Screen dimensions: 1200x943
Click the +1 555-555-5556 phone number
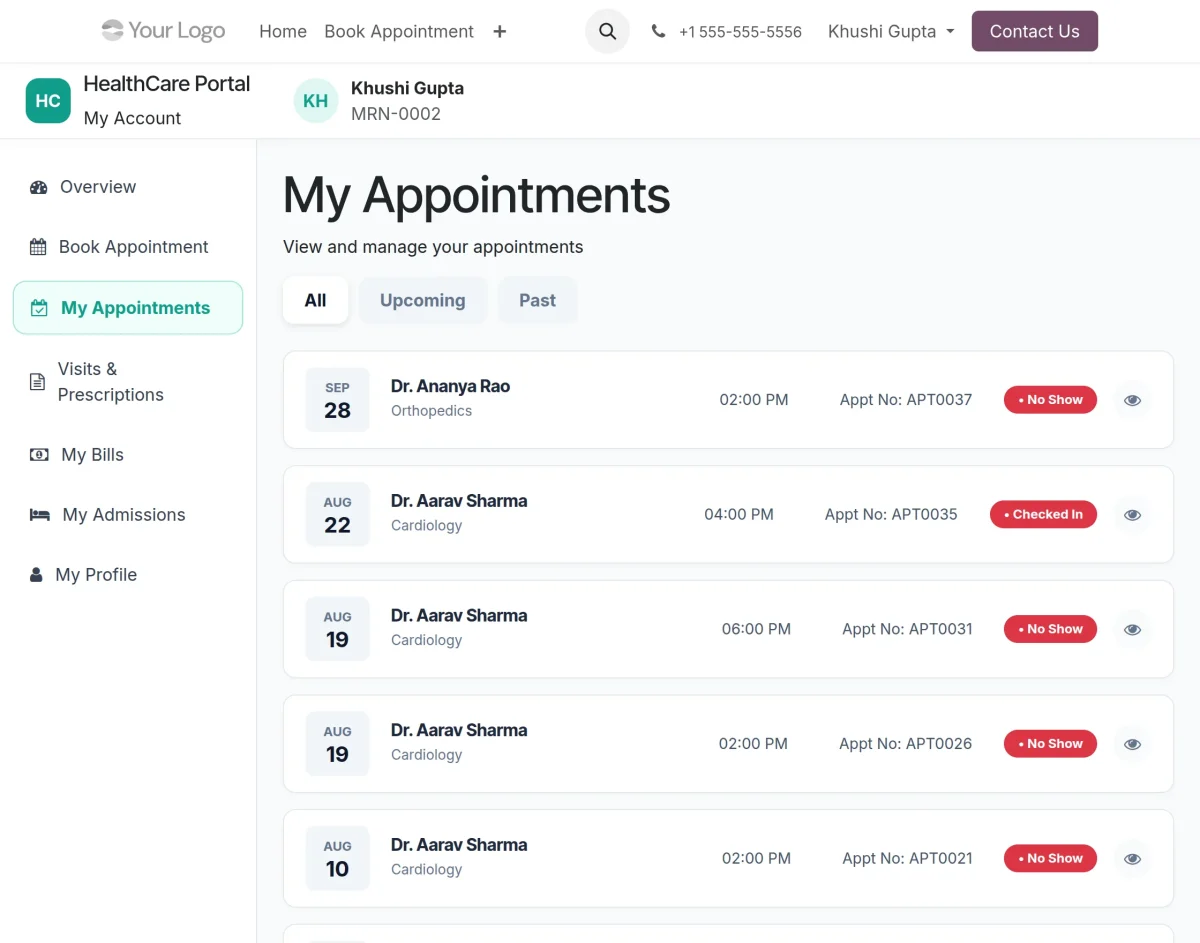(x=740, y=32)
